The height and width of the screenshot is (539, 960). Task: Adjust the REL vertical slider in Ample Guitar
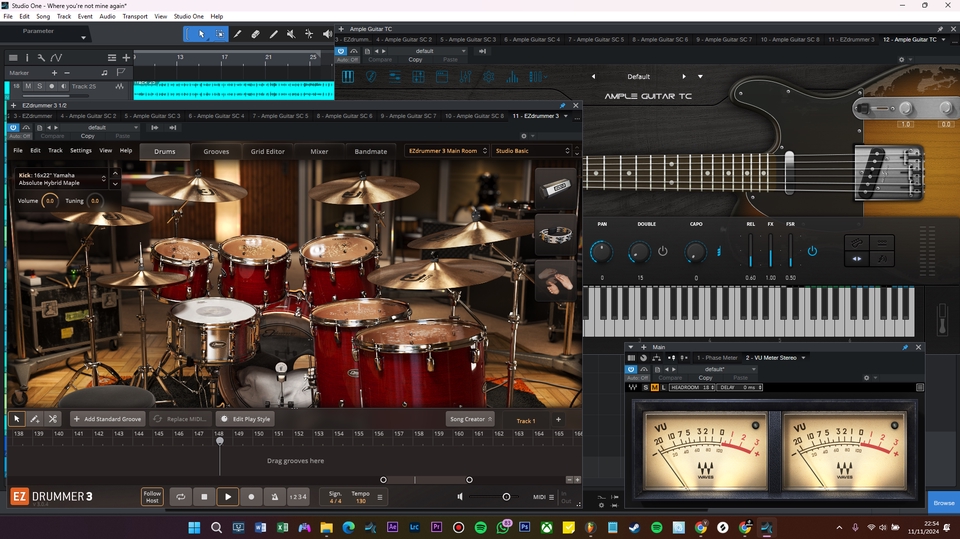pos(751,251)
